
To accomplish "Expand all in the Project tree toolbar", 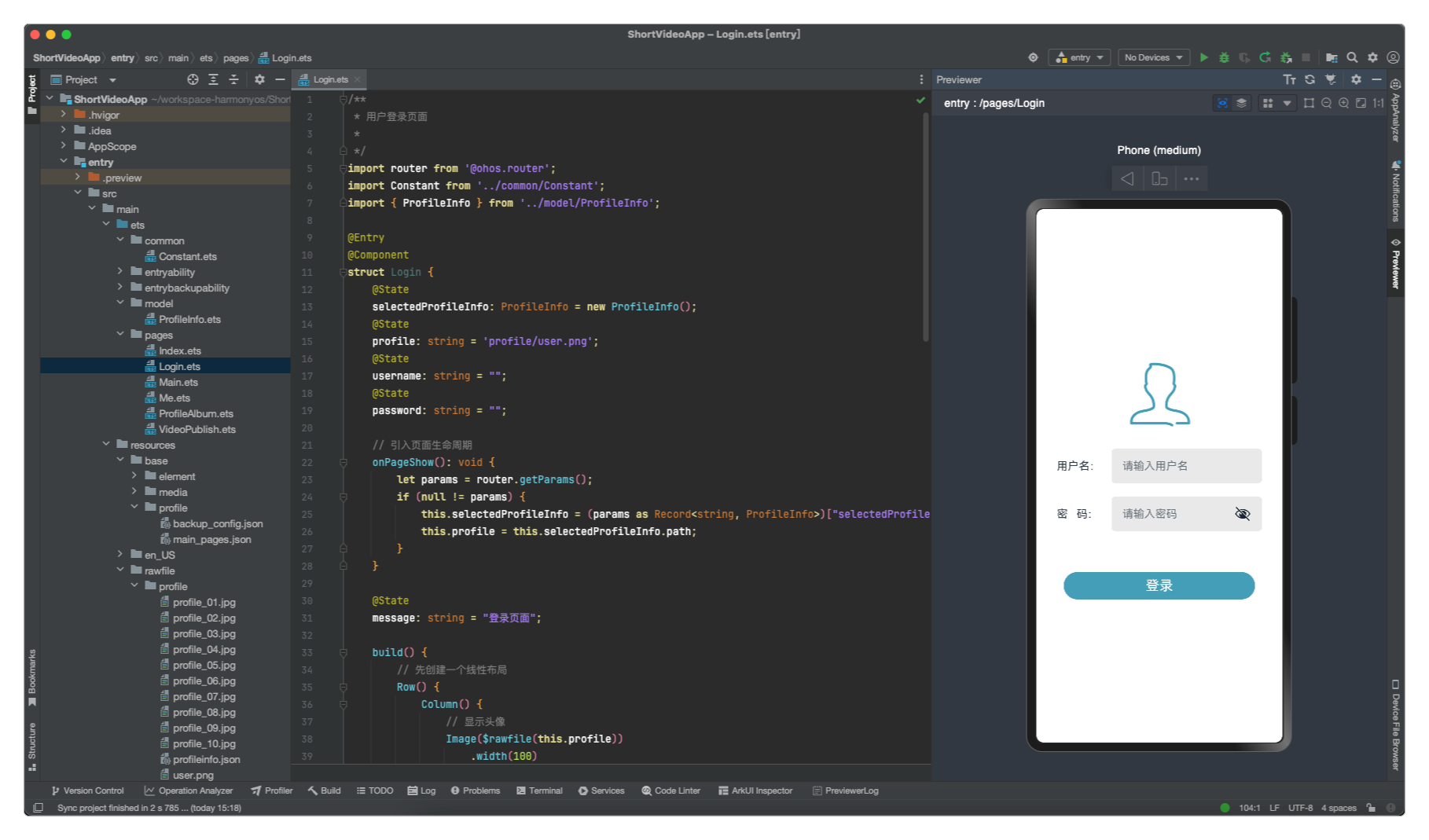I will 213,79.
